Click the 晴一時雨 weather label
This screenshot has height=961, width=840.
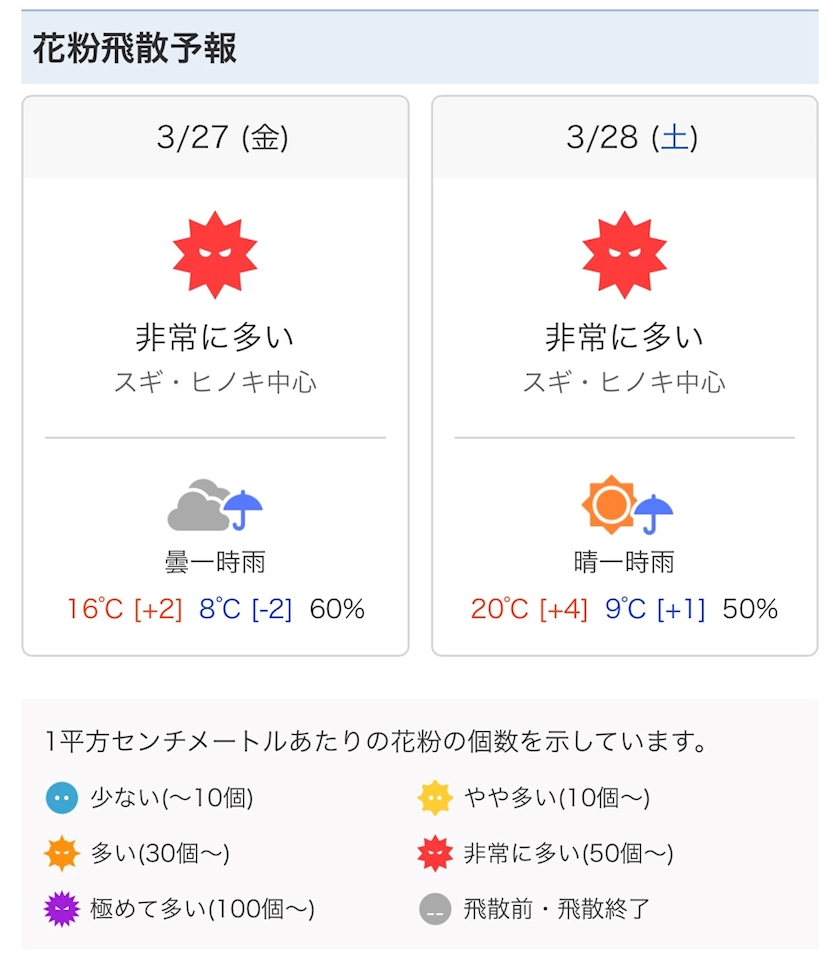(624, 562)
